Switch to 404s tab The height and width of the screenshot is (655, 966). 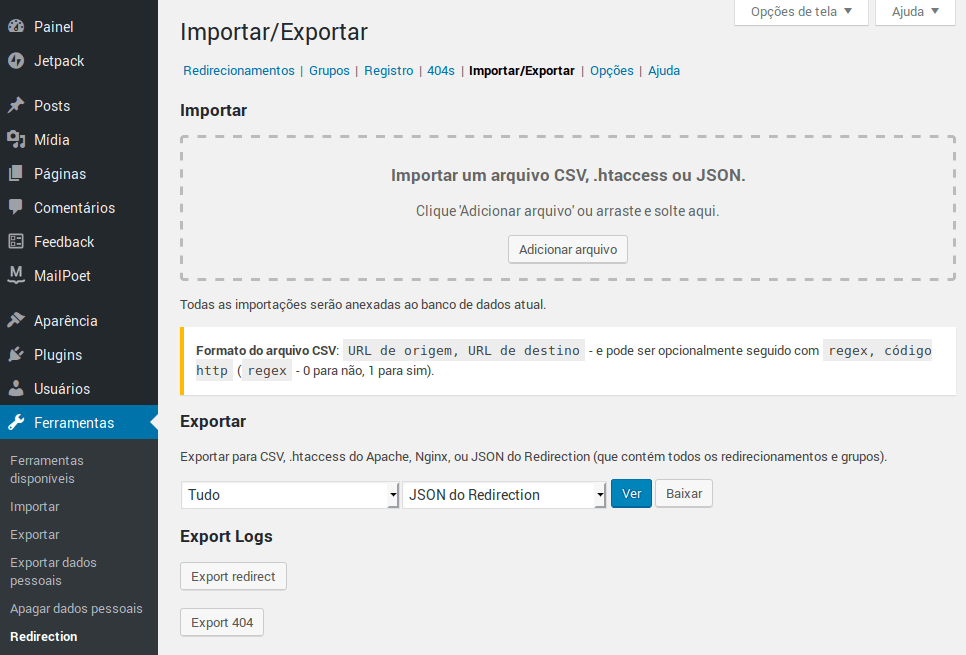(441, 70)
